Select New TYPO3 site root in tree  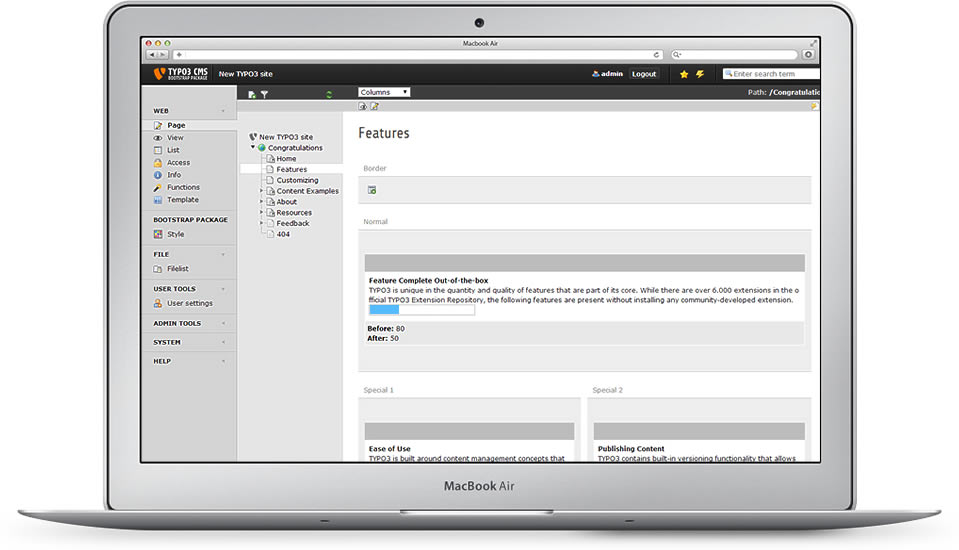pos(286,137)
